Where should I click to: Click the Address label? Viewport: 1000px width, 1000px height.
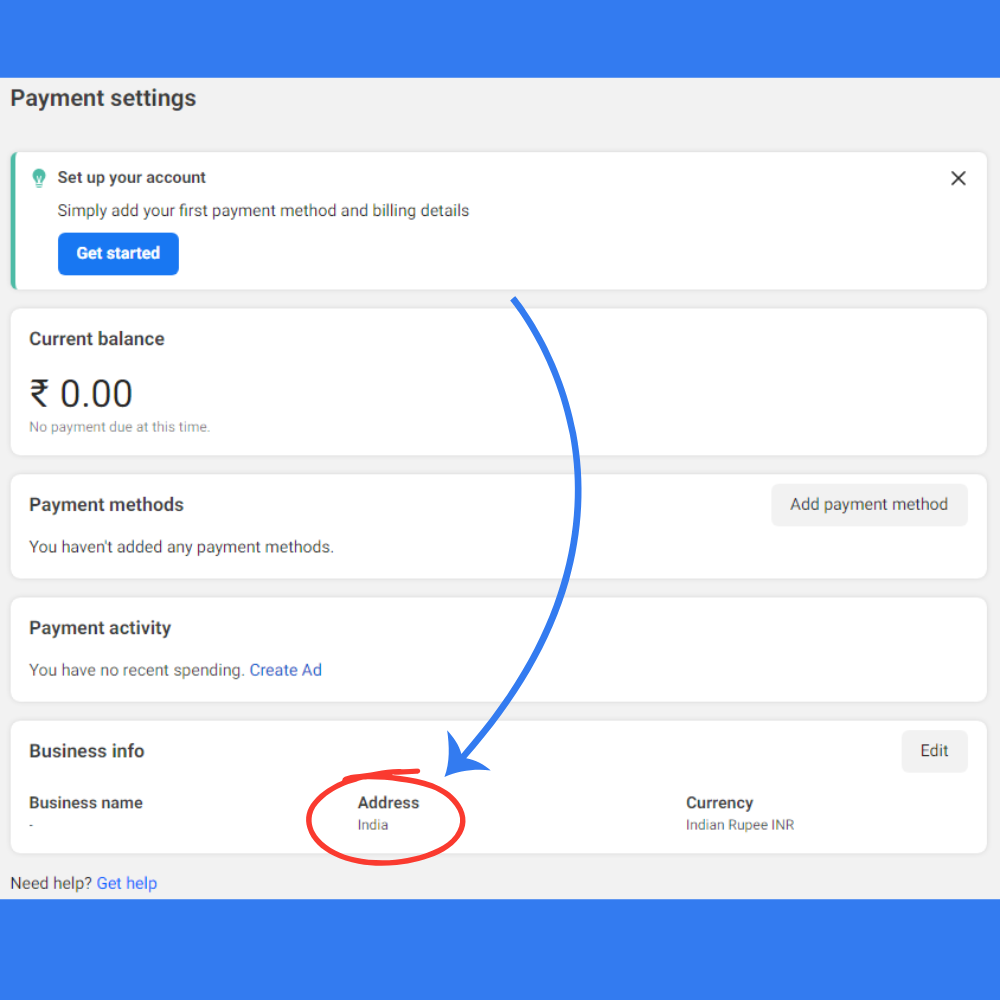(x=388, y=803)
